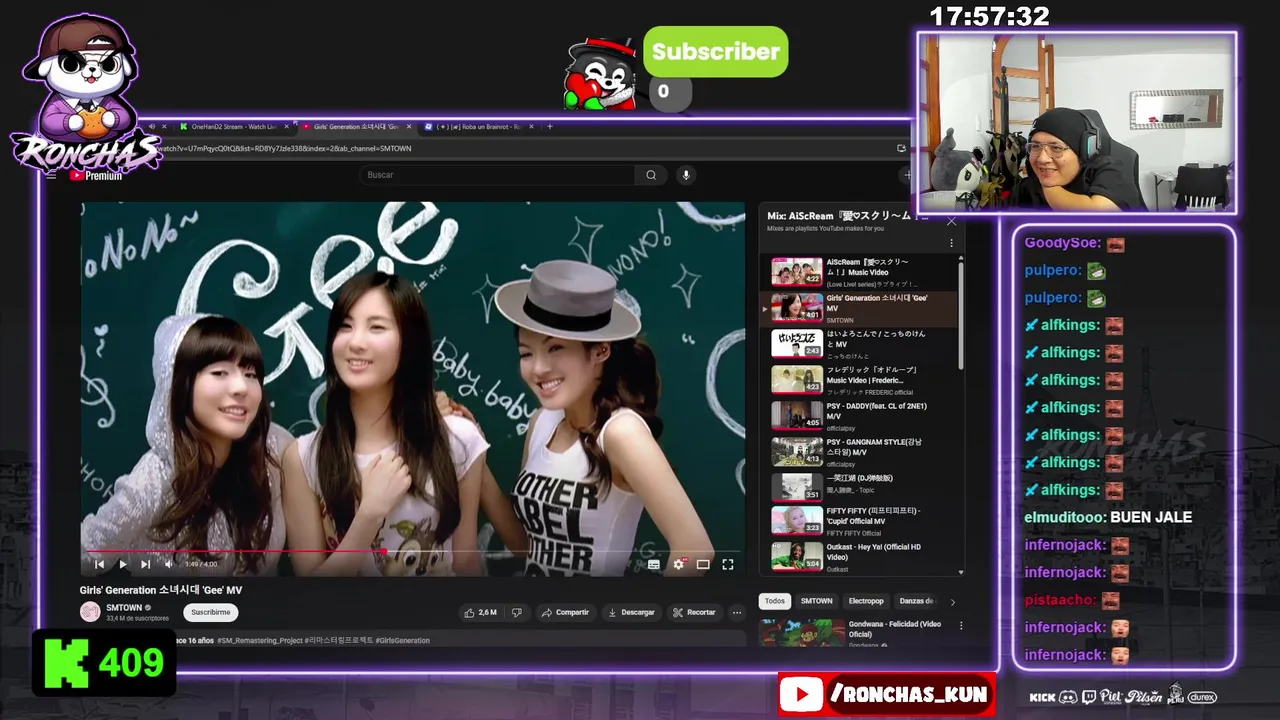Open the SMTOWN channel avatar
The width and height of the screenshot is (1280, 720).
[90, 612]
